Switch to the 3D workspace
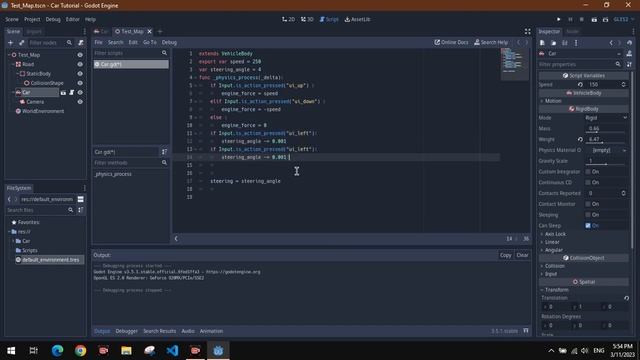This screenshot has height=360, width=640. (307, 19)
